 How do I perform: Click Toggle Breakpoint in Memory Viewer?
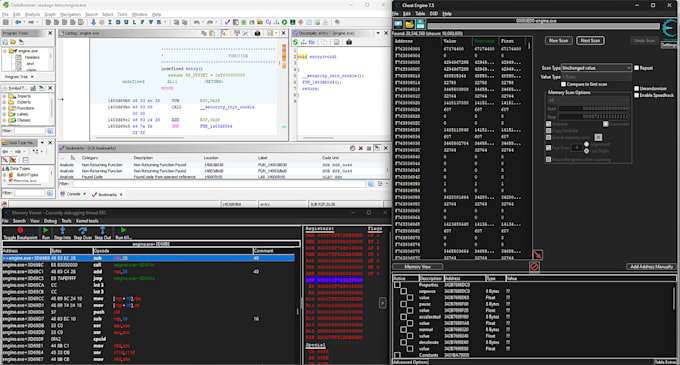[x=20, y=233]
